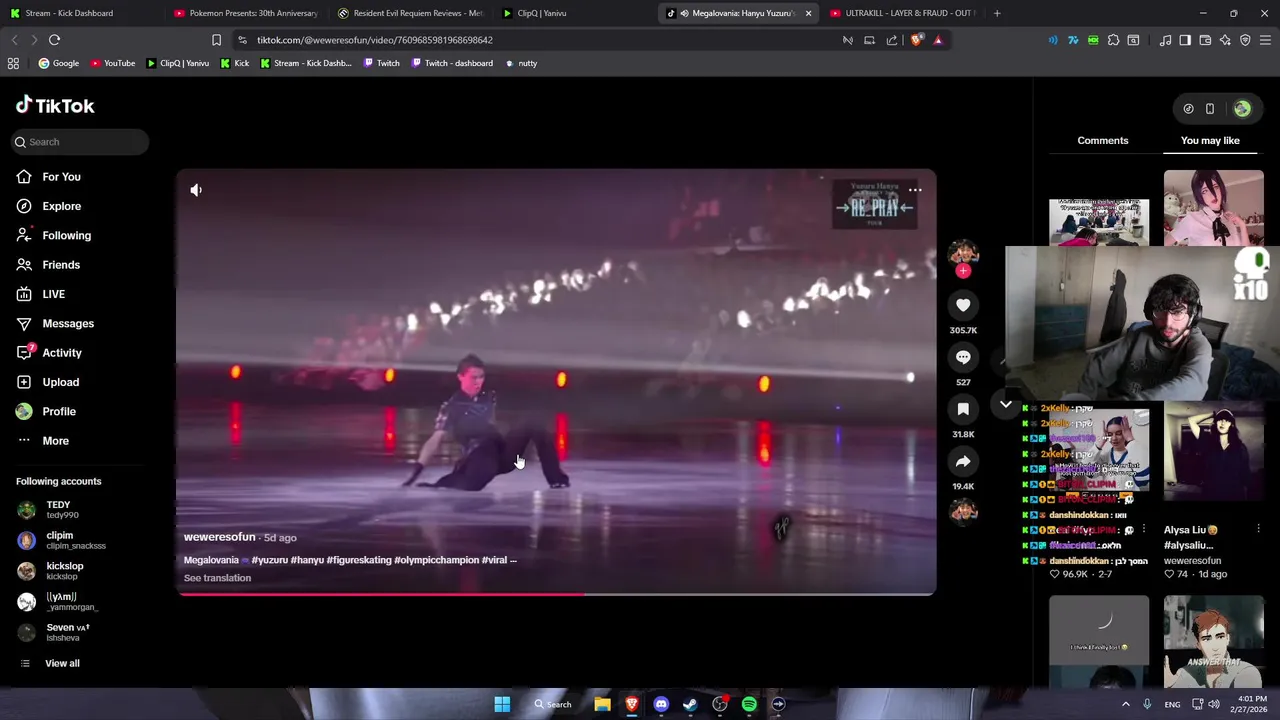Click the #figureskating hashtag
Image resolution: width=1280 pixels, height=720 pixels.
358,560
